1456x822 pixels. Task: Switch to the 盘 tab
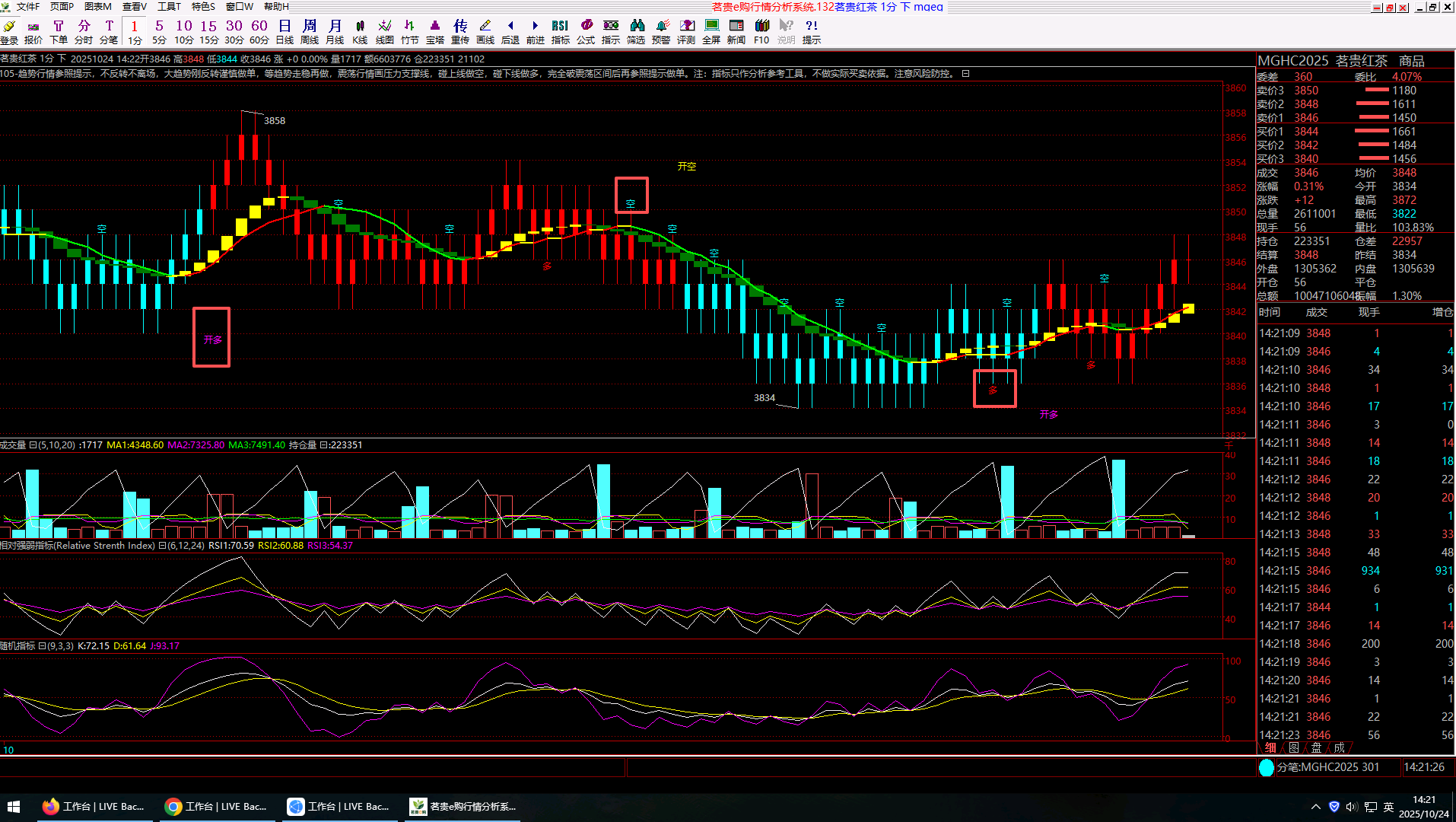coord(1316,747)
